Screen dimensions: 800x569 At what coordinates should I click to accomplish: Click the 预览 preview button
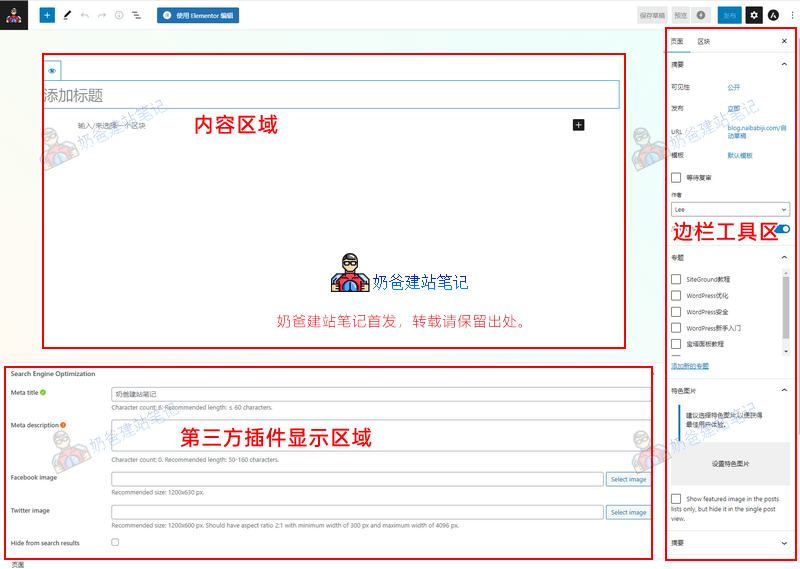[x=681, y=15]
